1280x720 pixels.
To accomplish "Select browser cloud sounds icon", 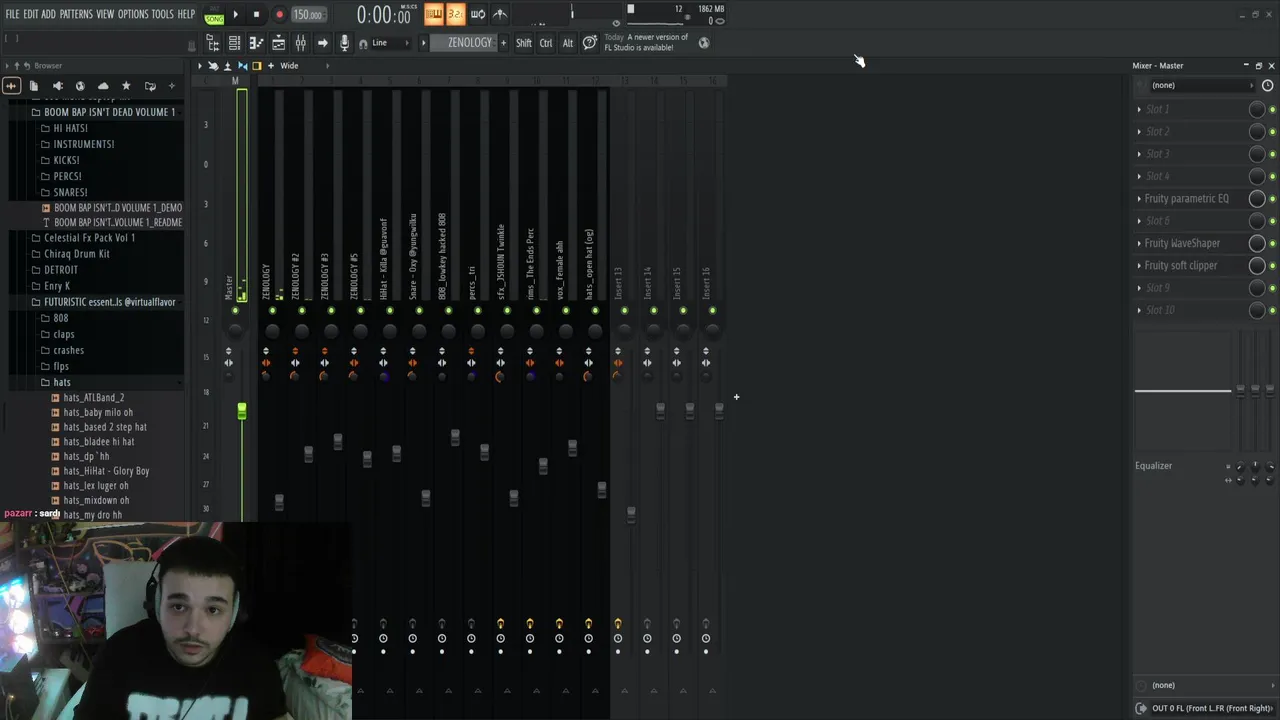I will coord(103,86).
